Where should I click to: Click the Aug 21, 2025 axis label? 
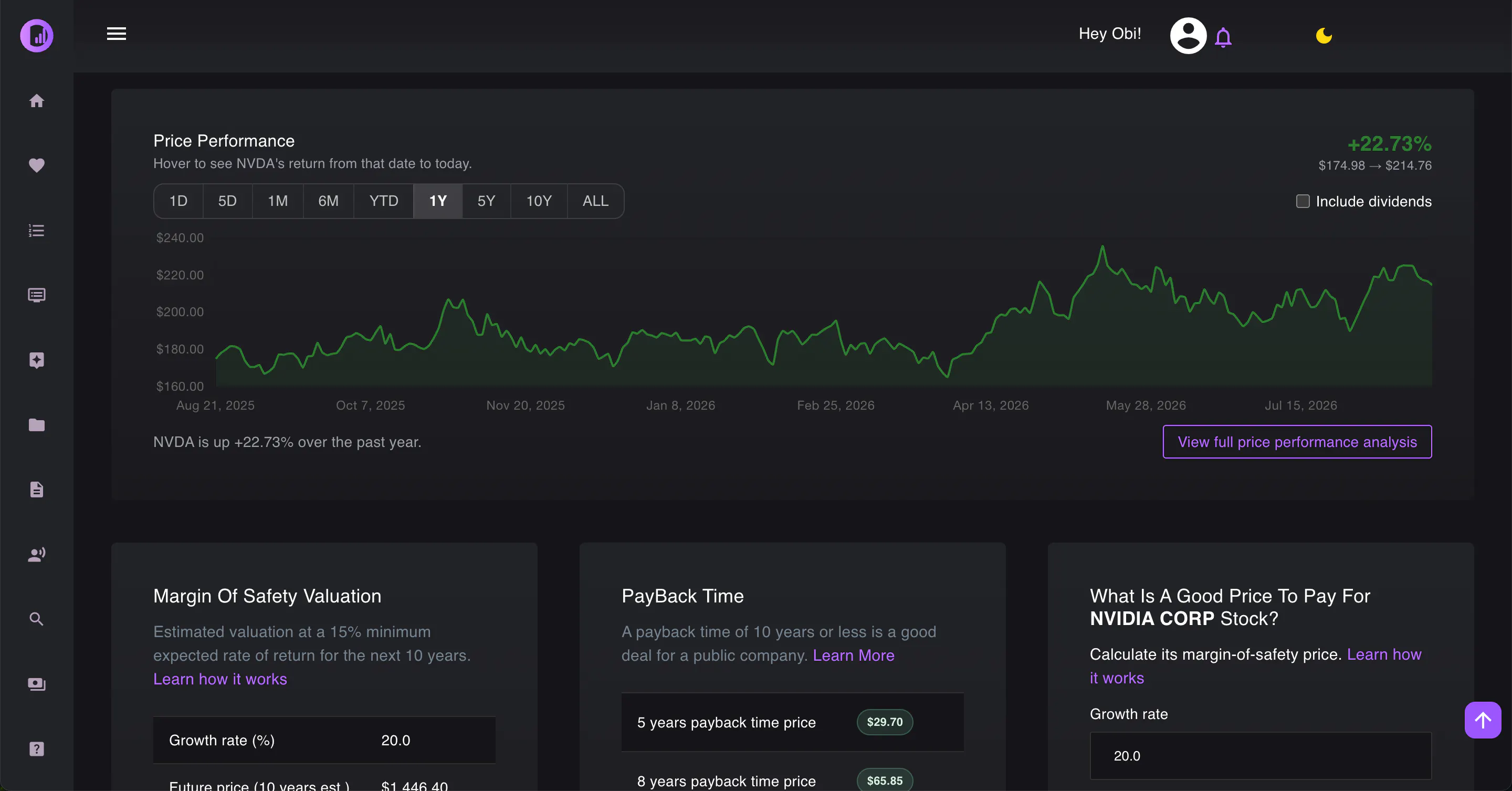coord(215,405)
